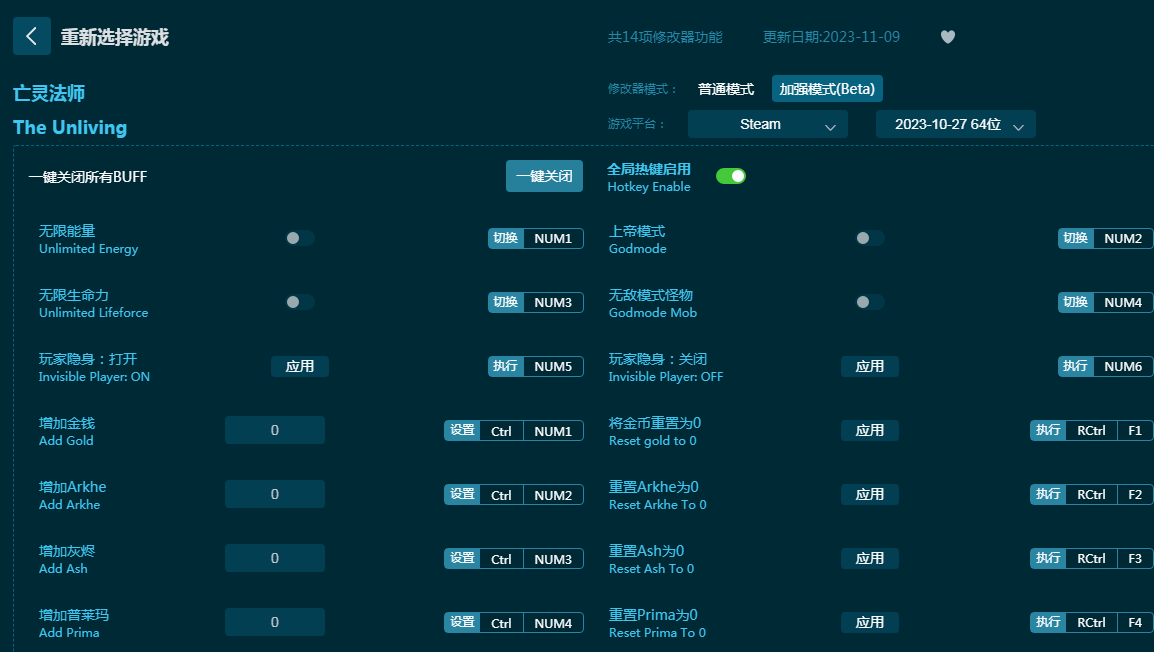Click 设置 hotkey button for Add Ash

coord(462,559)
